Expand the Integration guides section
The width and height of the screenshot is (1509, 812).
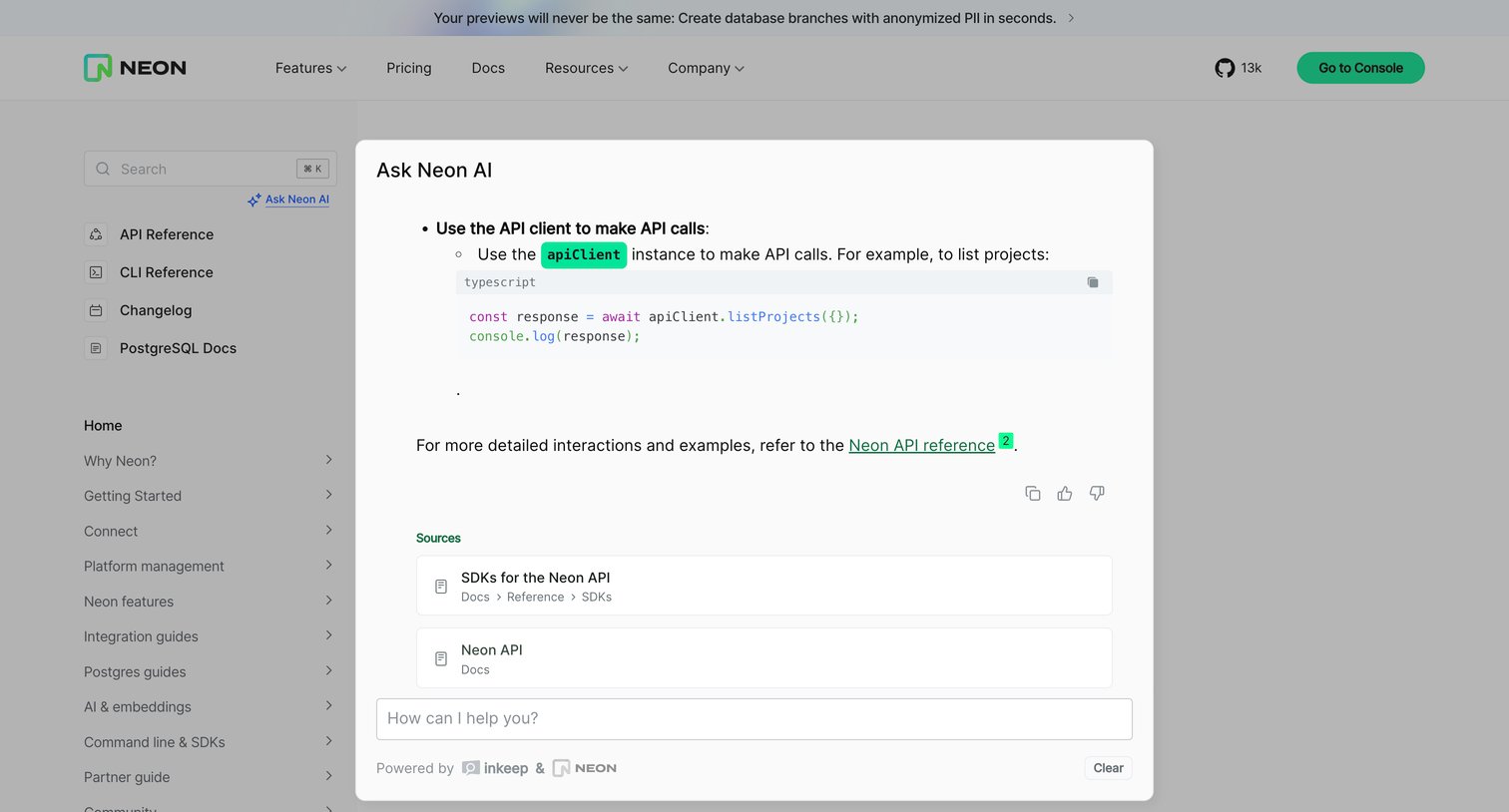pos(328,635)
